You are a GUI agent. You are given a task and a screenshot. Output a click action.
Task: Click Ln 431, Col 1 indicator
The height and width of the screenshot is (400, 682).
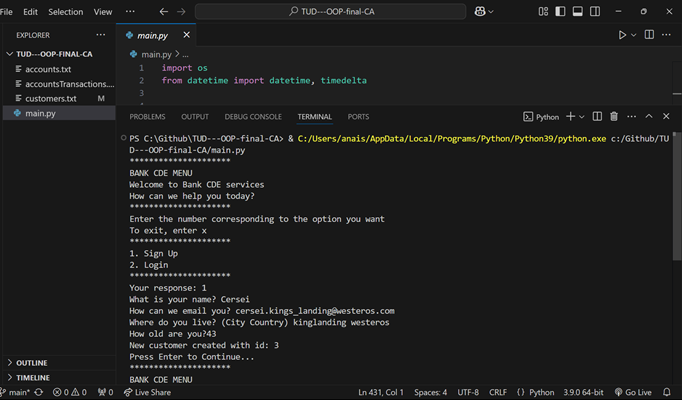pyautogui.click(x=381, y=392)
